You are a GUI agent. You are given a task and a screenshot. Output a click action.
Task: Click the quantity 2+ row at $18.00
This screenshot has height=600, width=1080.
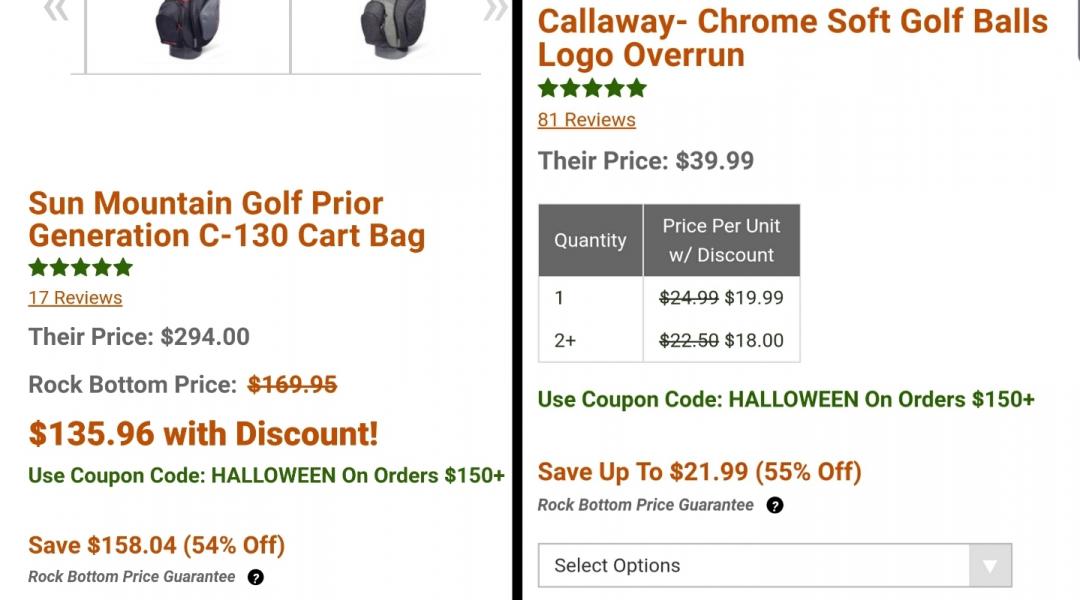point(669,340)
